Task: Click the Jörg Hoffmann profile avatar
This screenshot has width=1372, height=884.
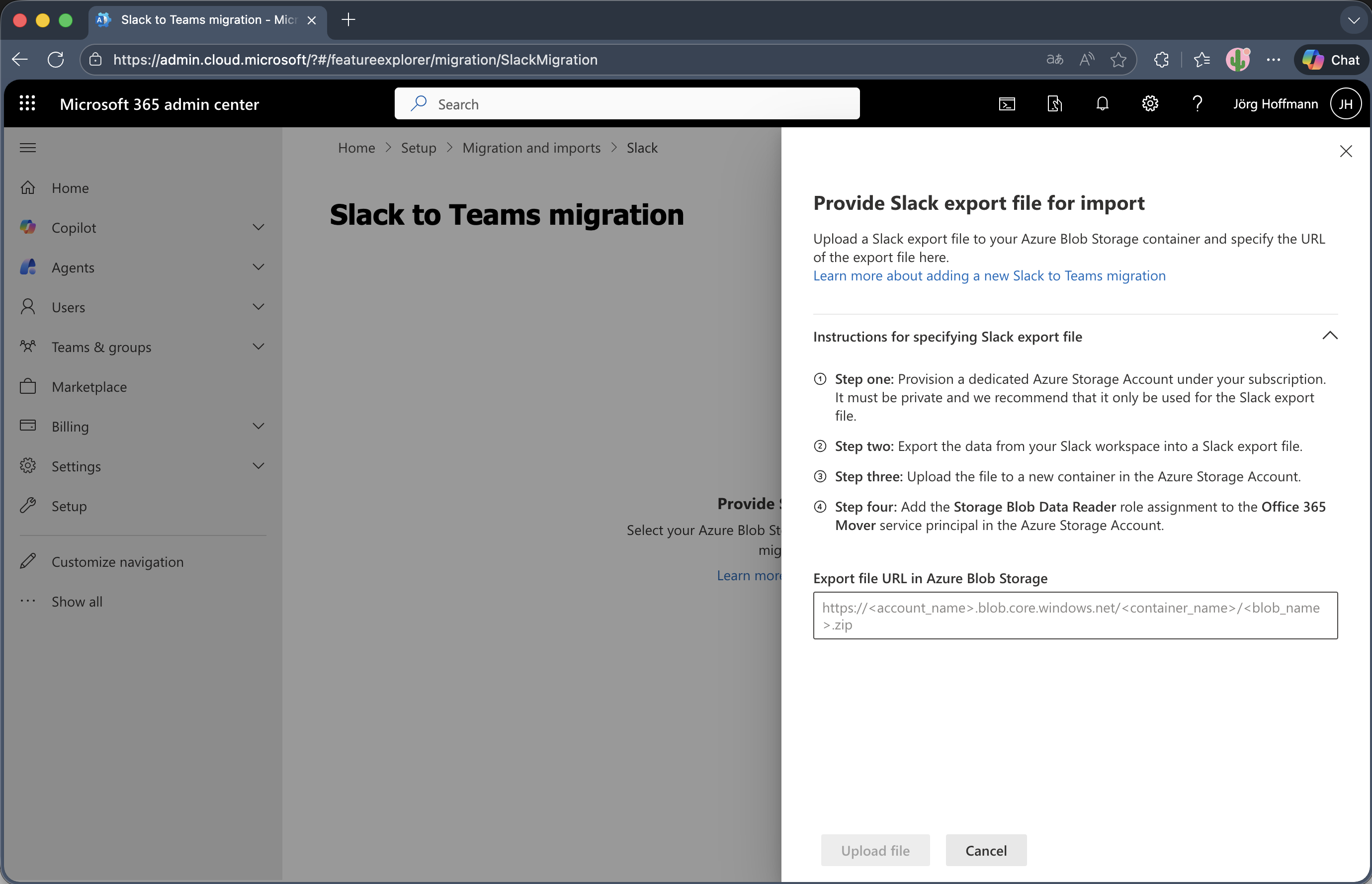Action: pyautogui.click(x=1346, y=103)
